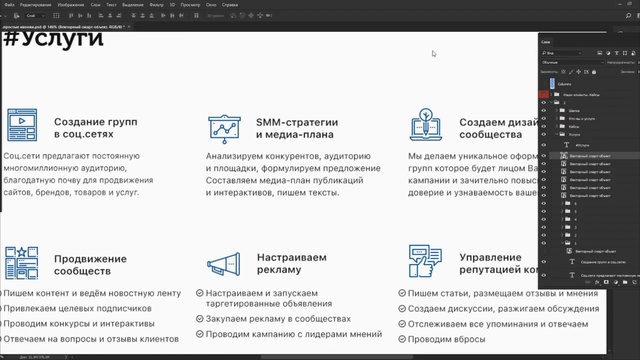Click the auto-select layer icon in options bar
640x360 pixels.
16,16
